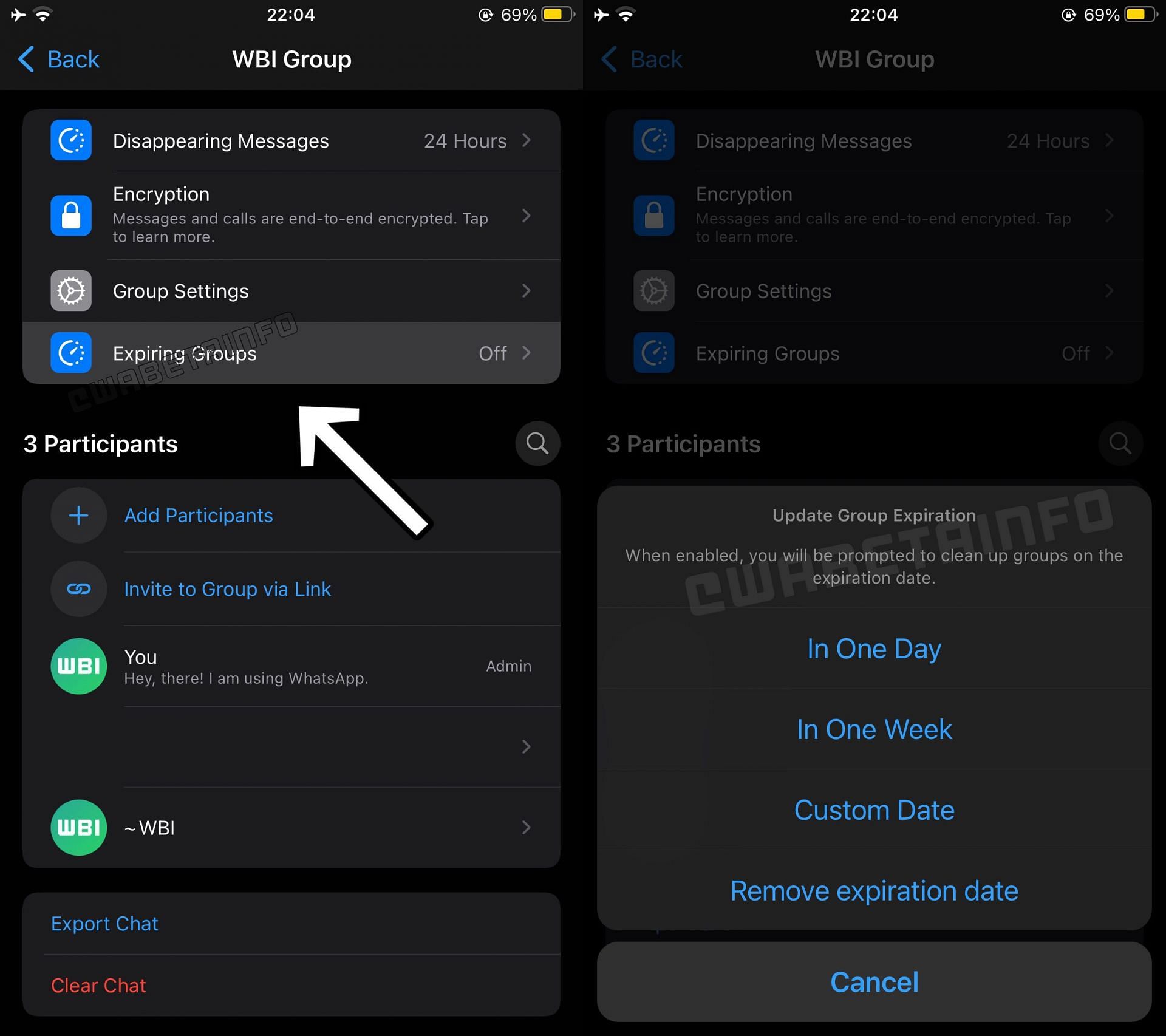
Task: Select In One Week expiration option
Action: [x=873, y=727]
